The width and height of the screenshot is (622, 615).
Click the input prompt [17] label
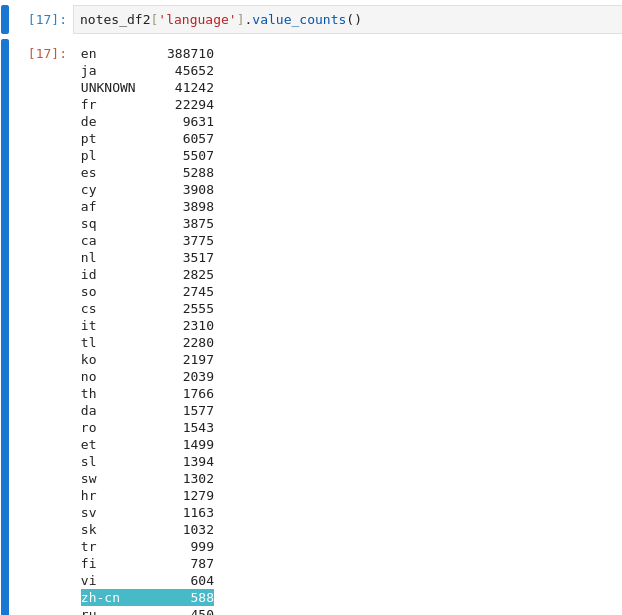[47, 19]
